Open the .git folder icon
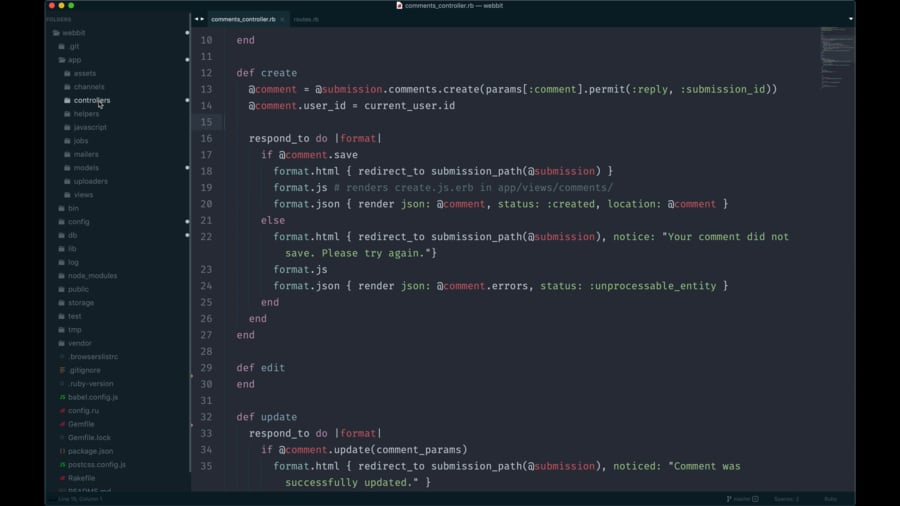 point(61,46)
